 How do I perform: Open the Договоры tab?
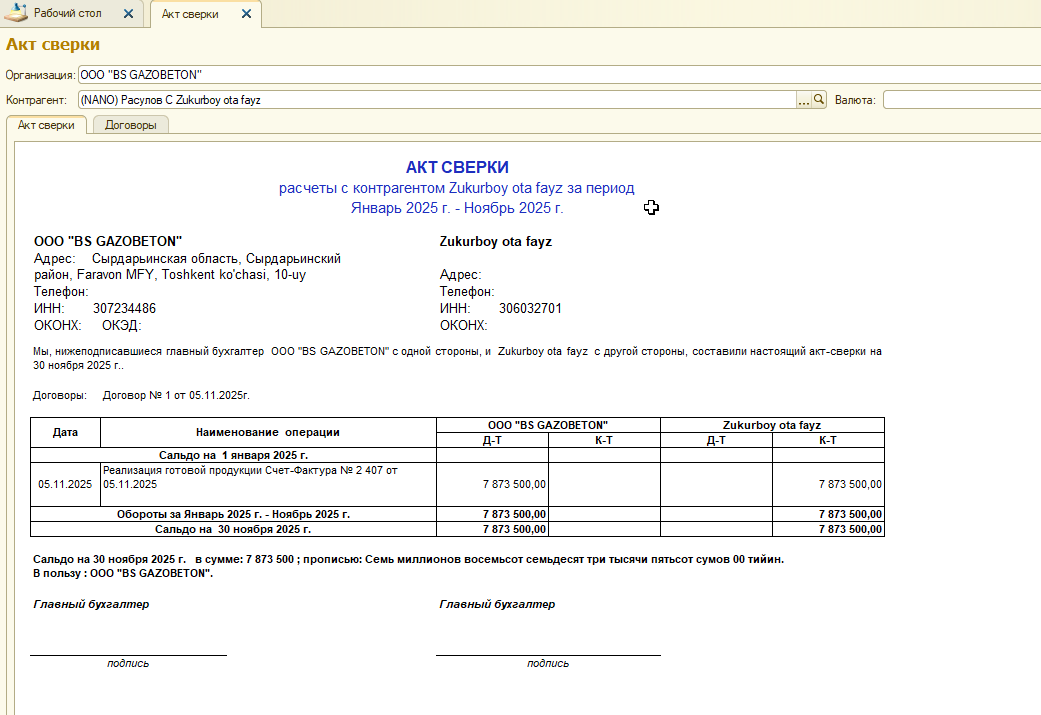(x=131, y=125)
